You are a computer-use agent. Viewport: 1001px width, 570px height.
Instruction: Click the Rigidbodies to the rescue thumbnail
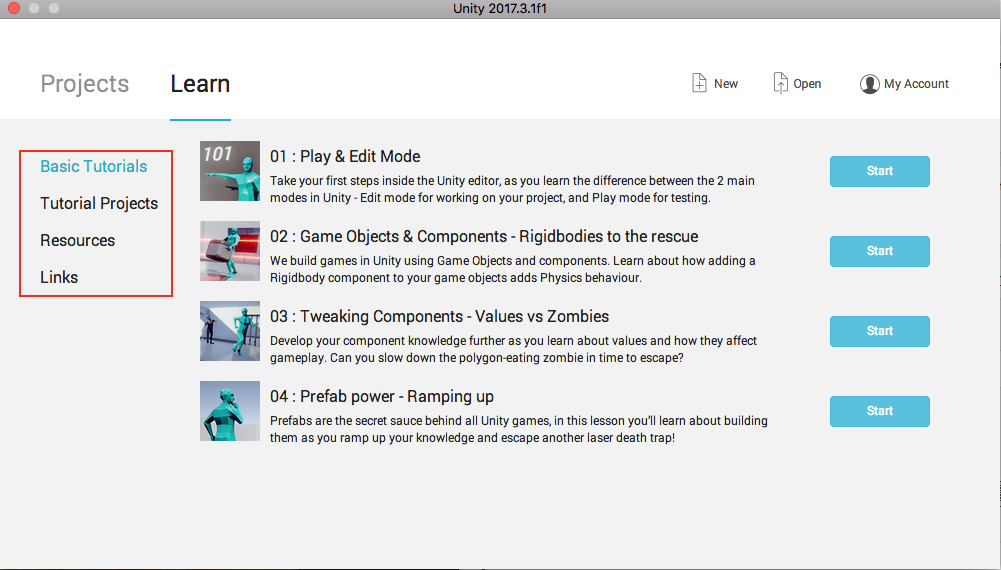pyautogui.click(x=230, y=251)
